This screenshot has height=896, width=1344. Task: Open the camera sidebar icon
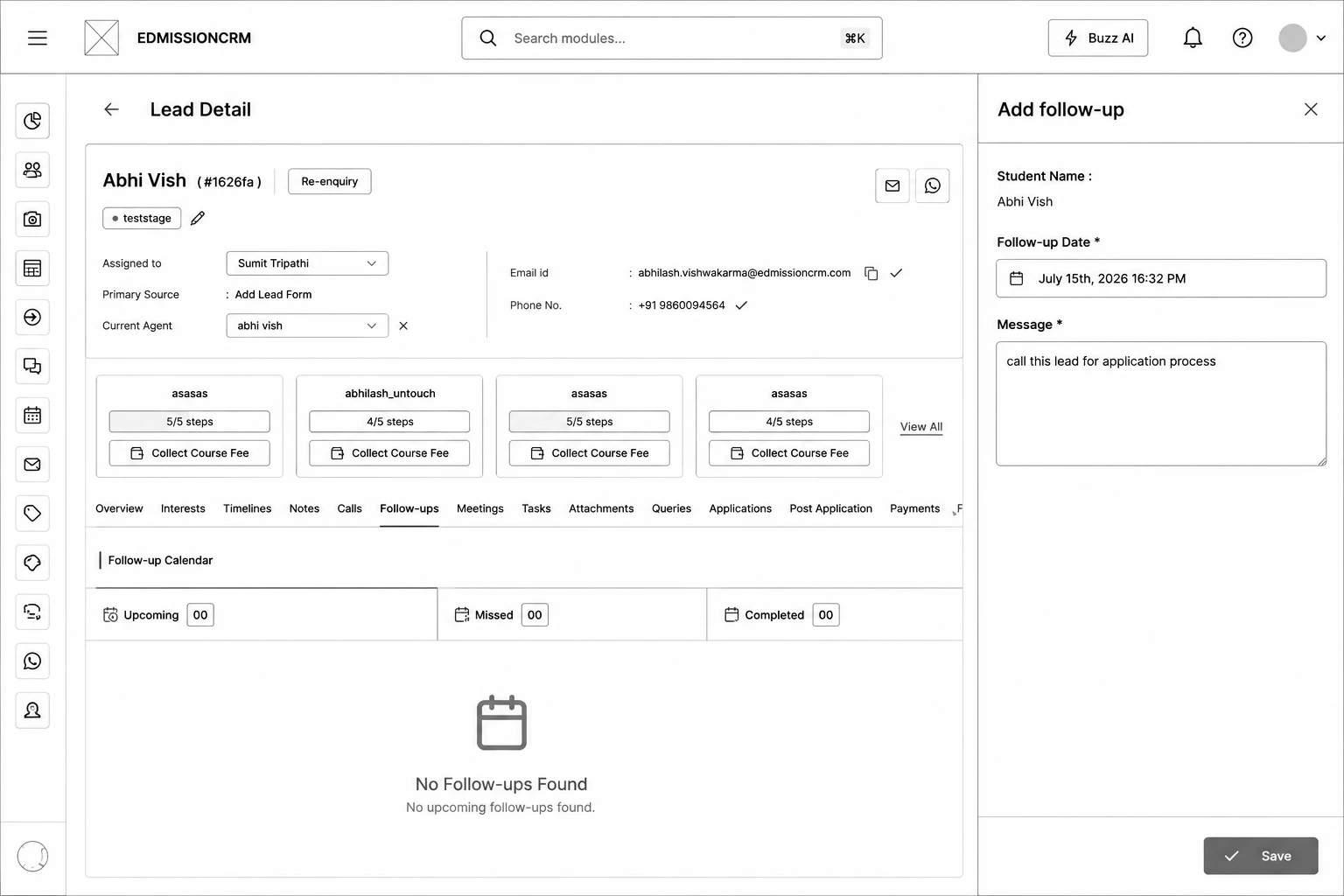(x=32, y=219)
